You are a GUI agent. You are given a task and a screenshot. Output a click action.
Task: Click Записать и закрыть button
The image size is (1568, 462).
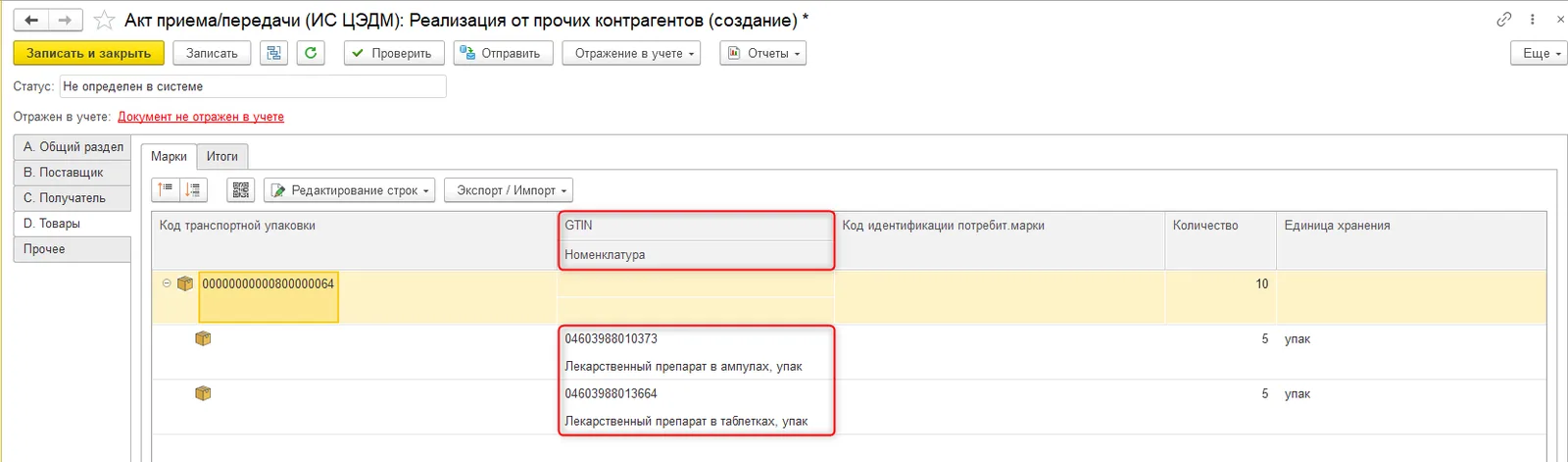(x=88, y=53)
